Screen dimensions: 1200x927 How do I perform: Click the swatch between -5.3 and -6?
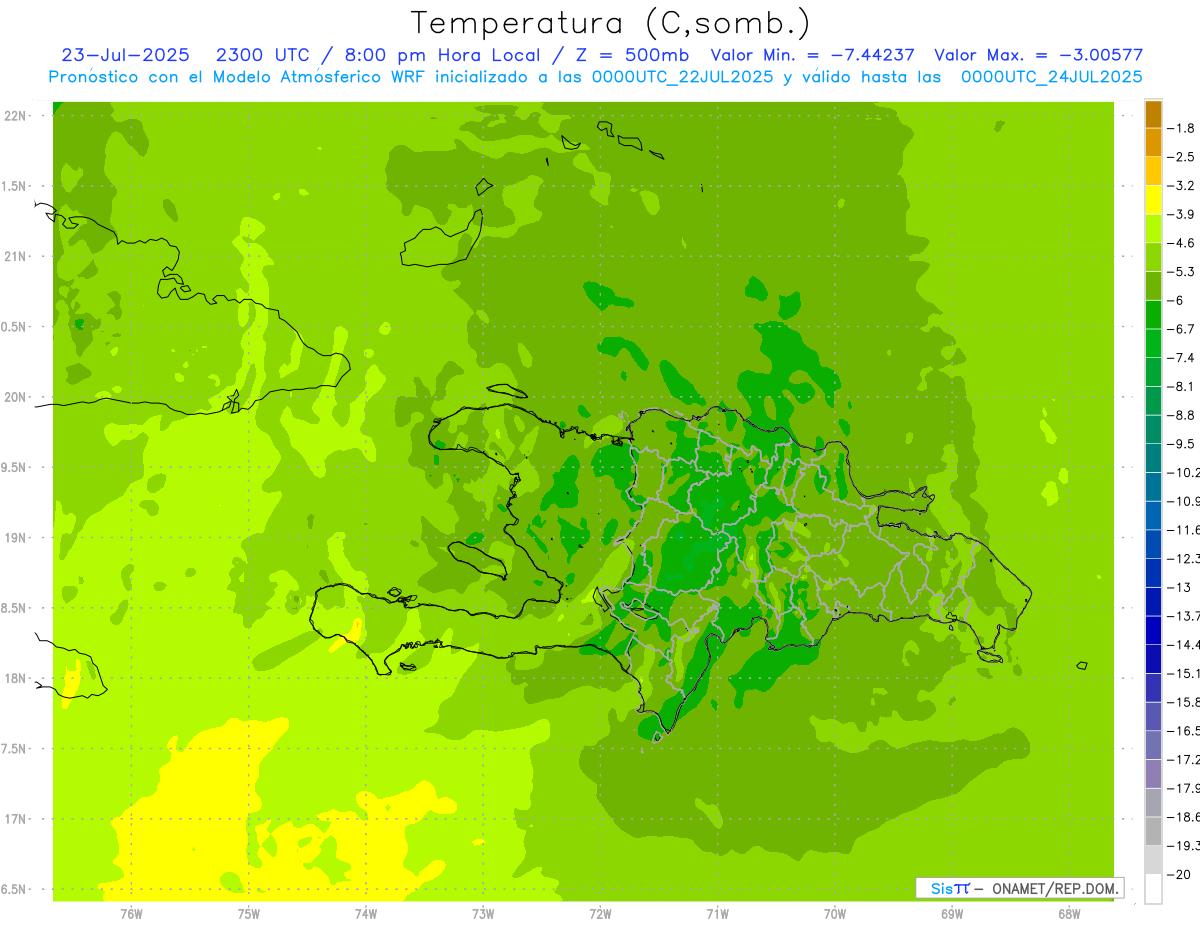1153,286
